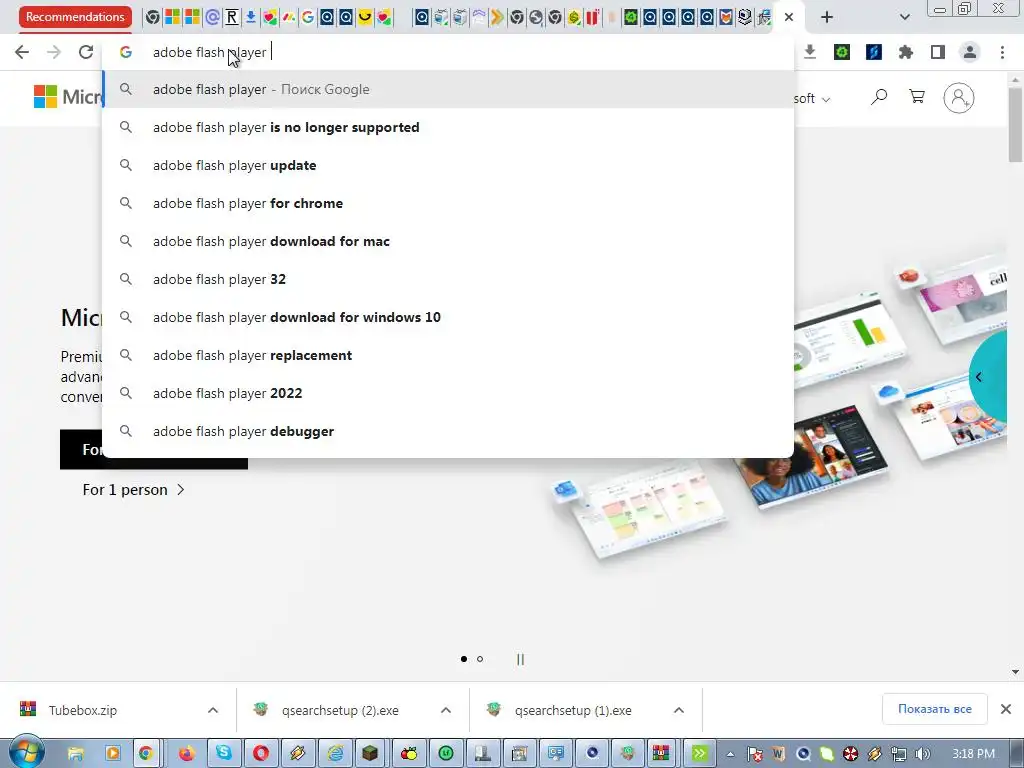Select the second carousel slide dot
Viewport: 1024px width, 768px height.
point(480,659)
